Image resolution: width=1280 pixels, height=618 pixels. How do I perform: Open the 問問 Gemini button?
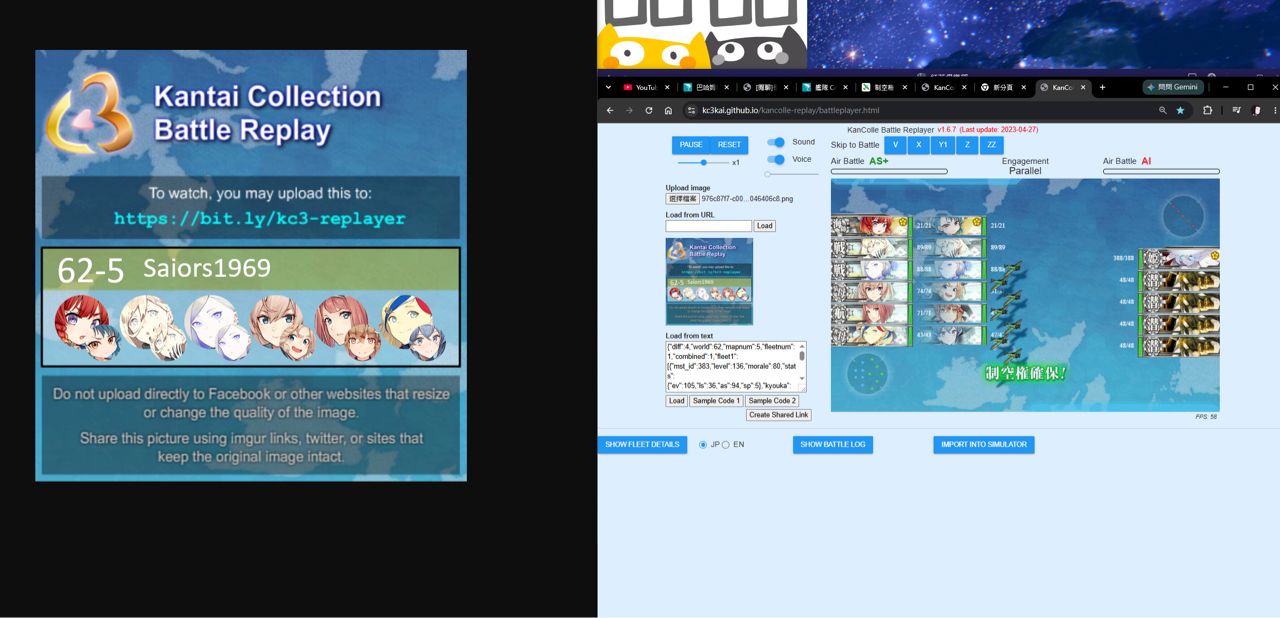click(x=1172, y=87)
